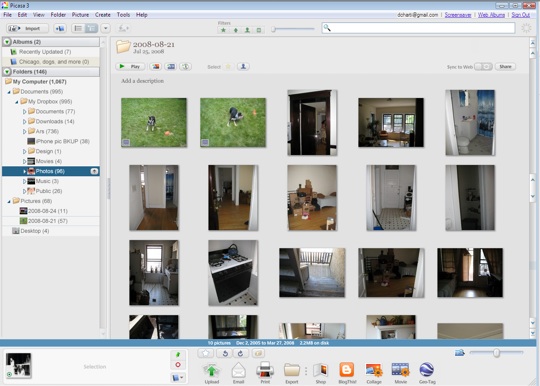
Task: Toggle the Sync to Web switch
Action: coord(483,66)
